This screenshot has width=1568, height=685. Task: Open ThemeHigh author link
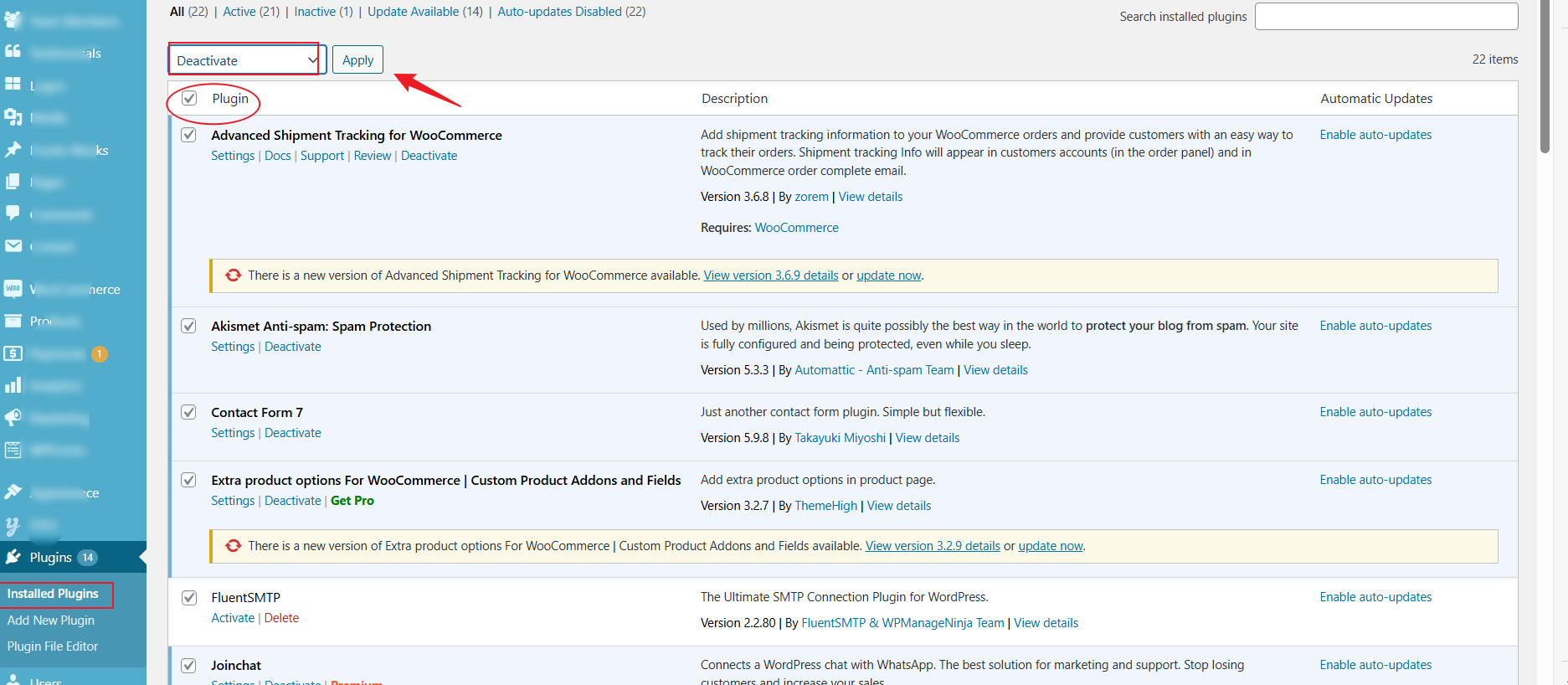coord(825,506)
